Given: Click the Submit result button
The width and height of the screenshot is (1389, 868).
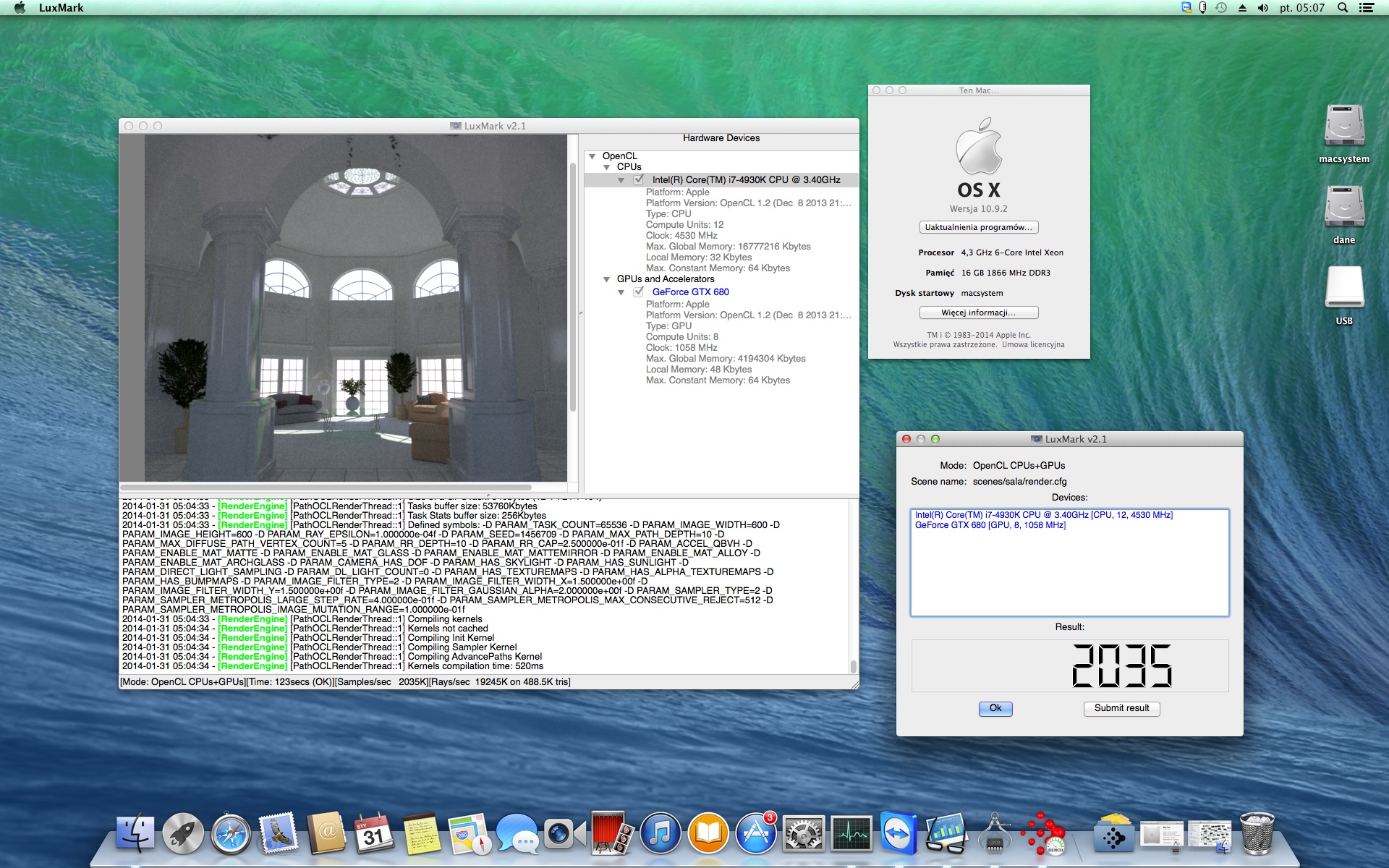Looking at the screenshot, I should (x=1121, y=709).
